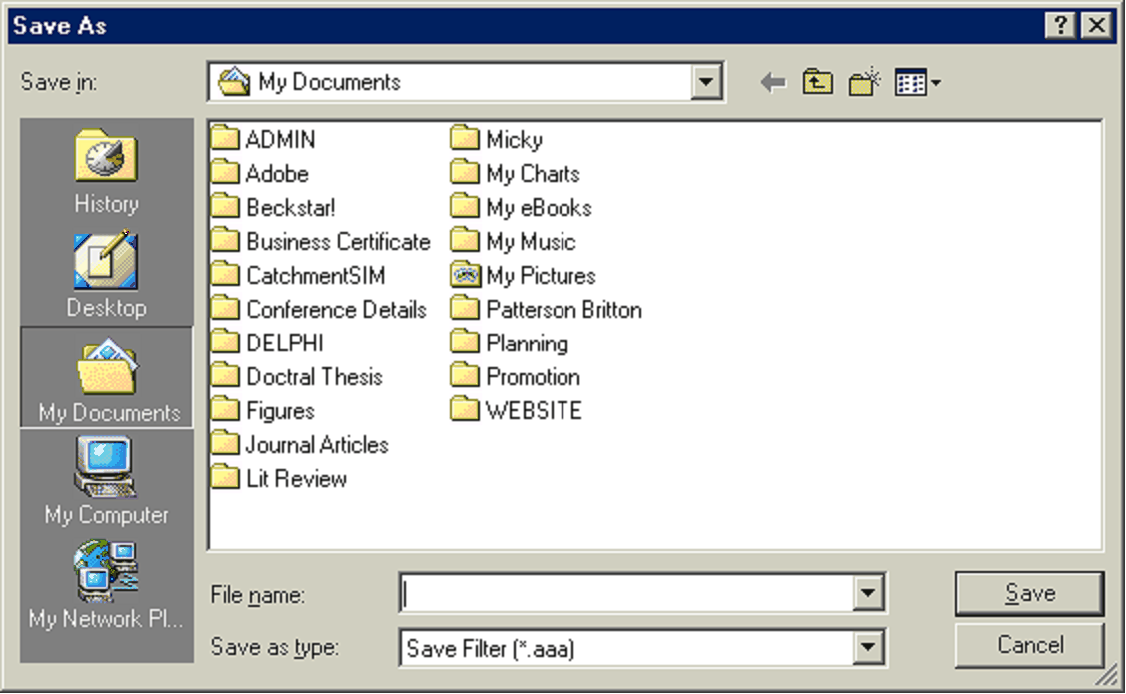Go up one folder level
The image size is (1126, 694).
pyautogui.click(x=815, y=81)
